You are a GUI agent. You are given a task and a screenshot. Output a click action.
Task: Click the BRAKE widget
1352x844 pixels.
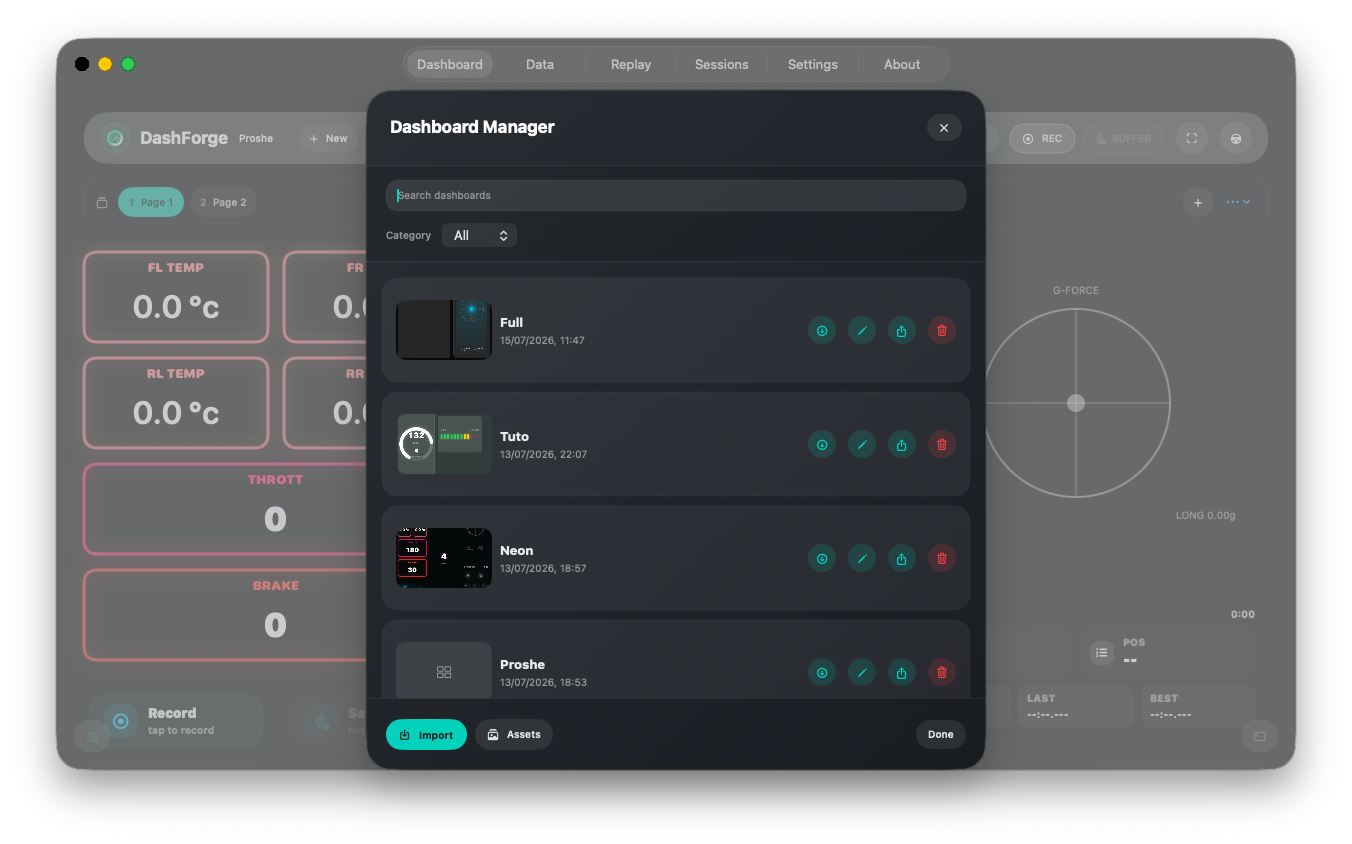(226, 615)
